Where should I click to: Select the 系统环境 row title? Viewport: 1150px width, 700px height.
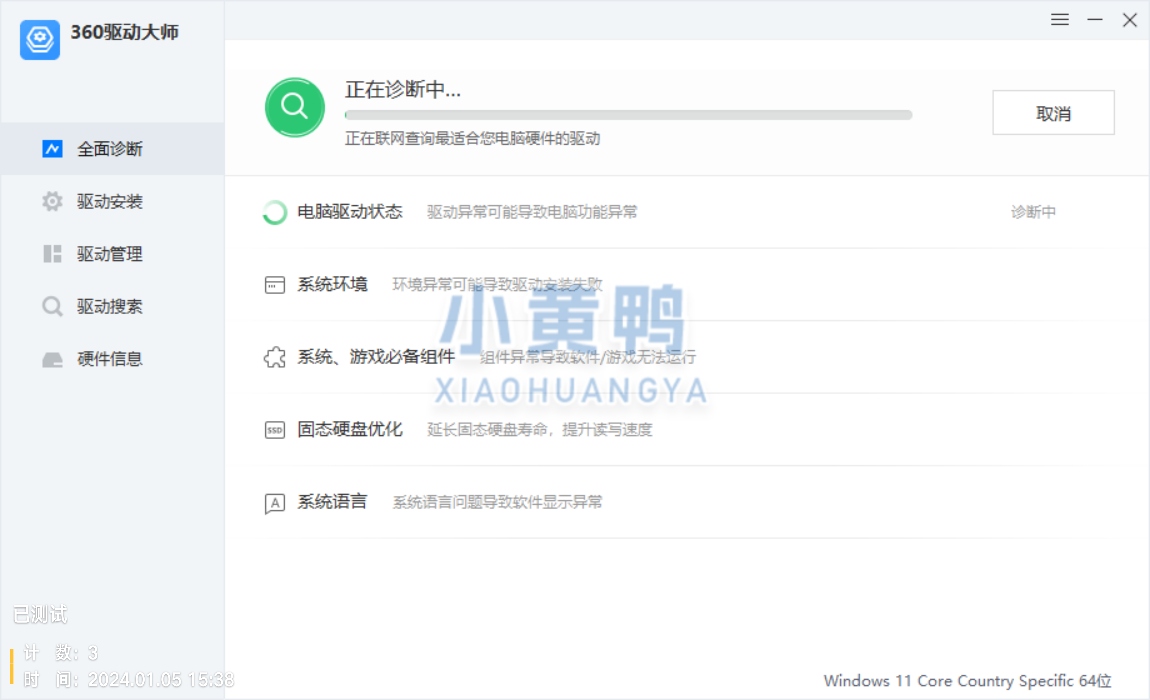pyautogui.click(x=332, y=285)
